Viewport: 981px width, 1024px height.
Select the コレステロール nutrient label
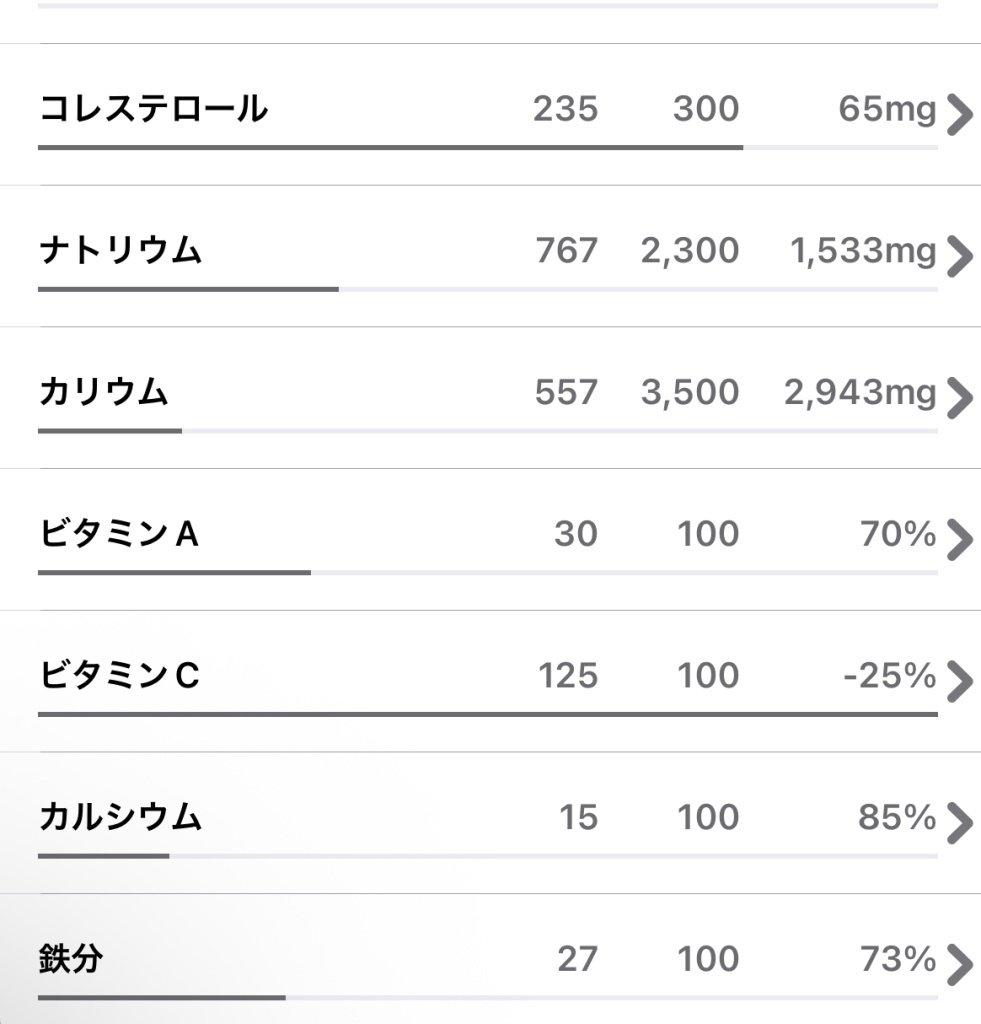[x=153, y=108]
